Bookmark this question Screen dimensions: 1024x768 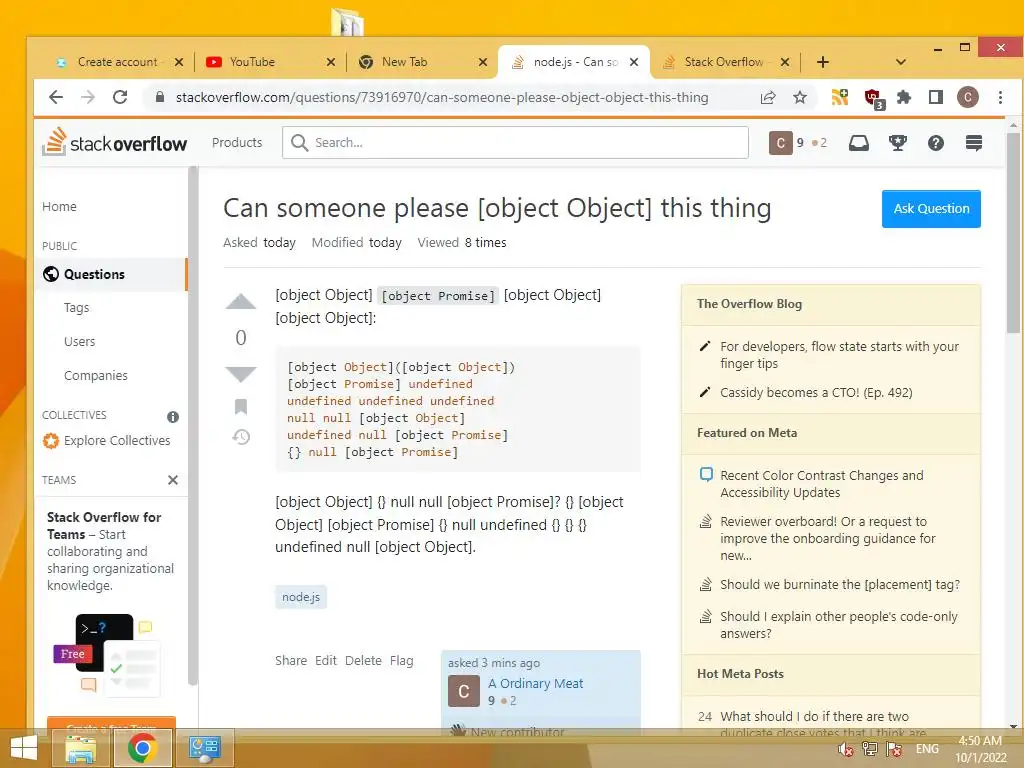pos(241,407)
